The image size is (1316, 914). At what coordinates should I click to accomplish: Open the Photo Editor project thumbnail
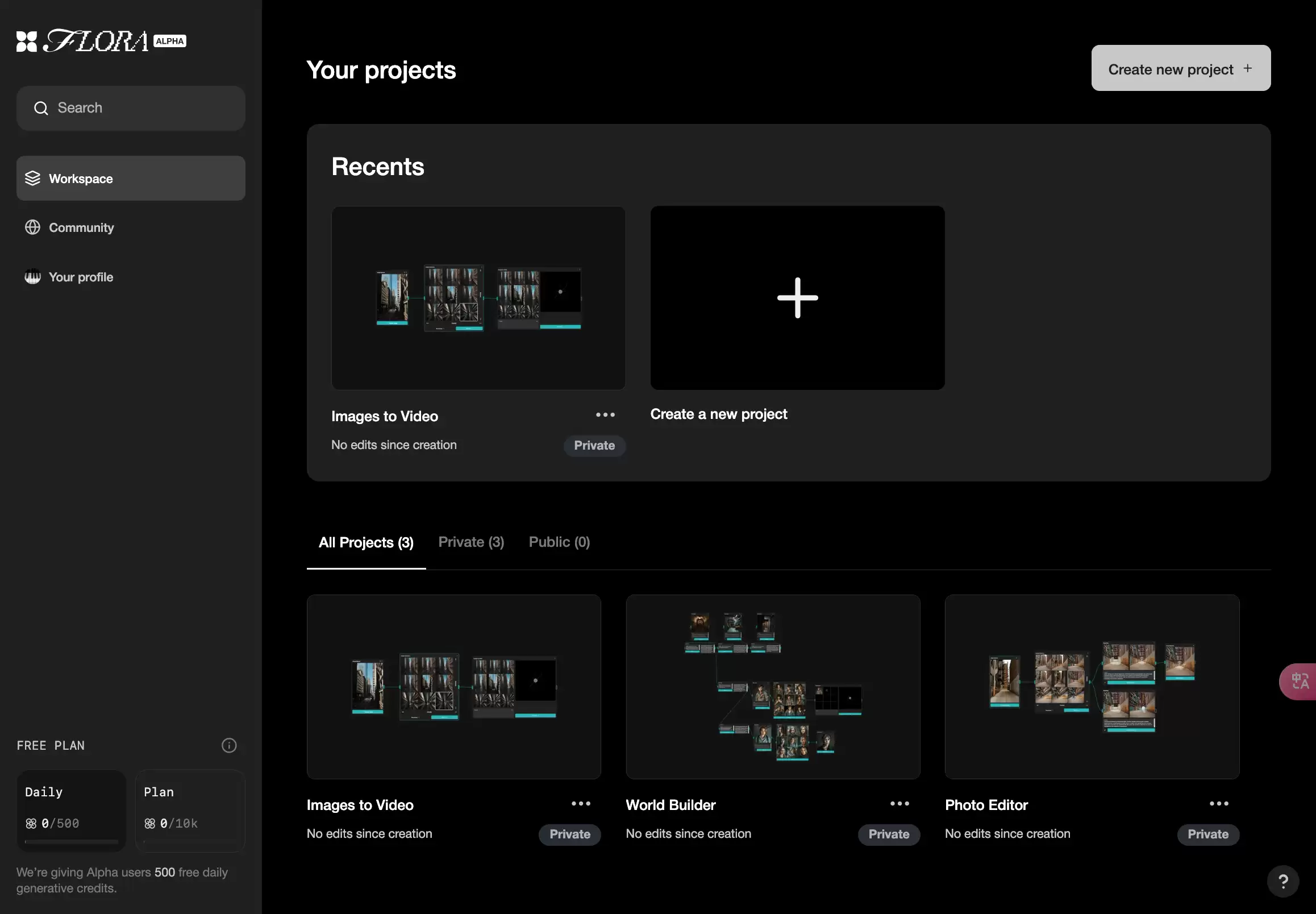1092,687
